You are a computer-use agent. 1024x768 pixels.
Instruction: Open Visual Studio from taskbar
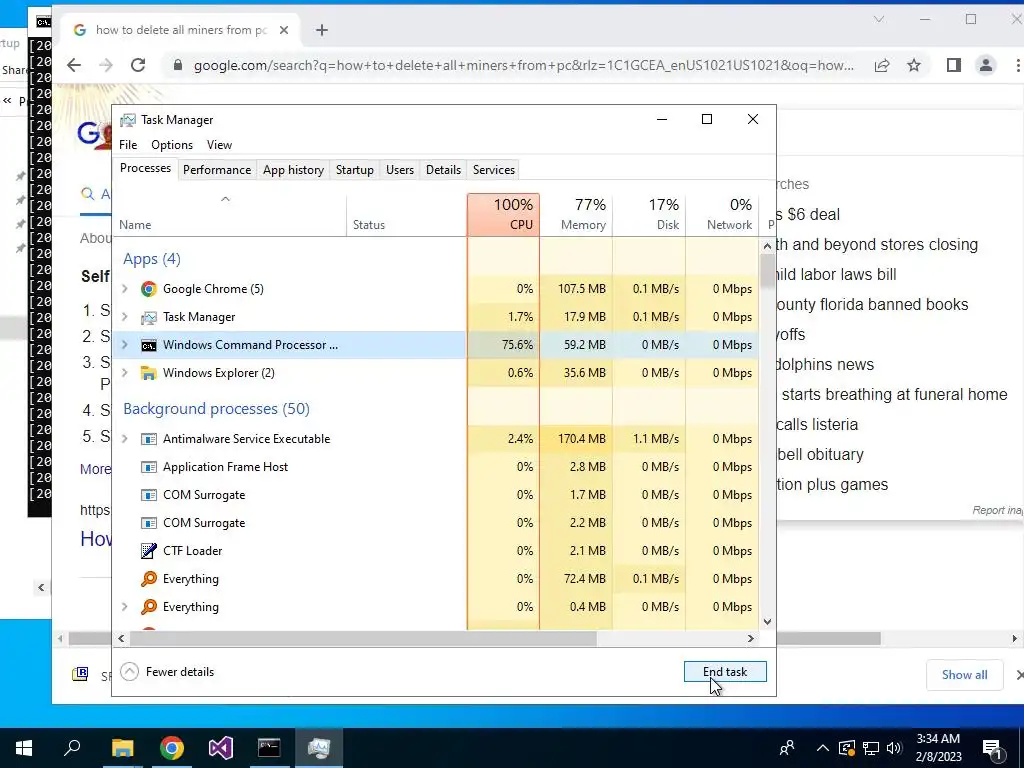pyautogui.click(x=221, y=748)
